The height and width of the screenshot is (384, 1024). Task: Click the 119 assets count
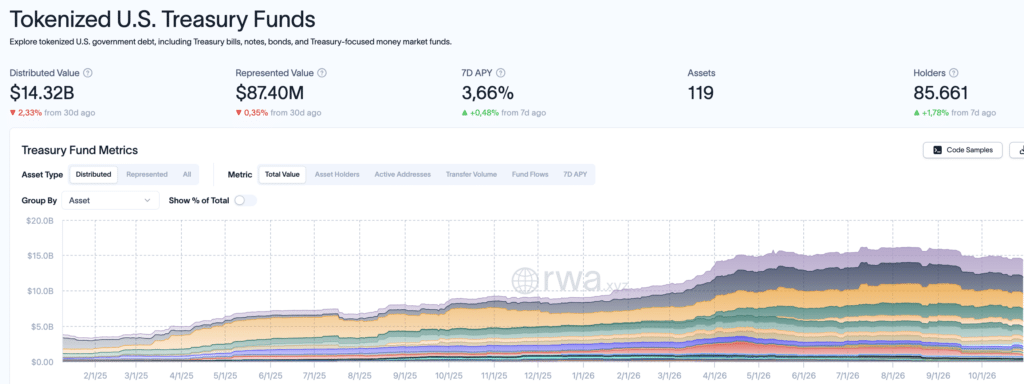(700, 93)
